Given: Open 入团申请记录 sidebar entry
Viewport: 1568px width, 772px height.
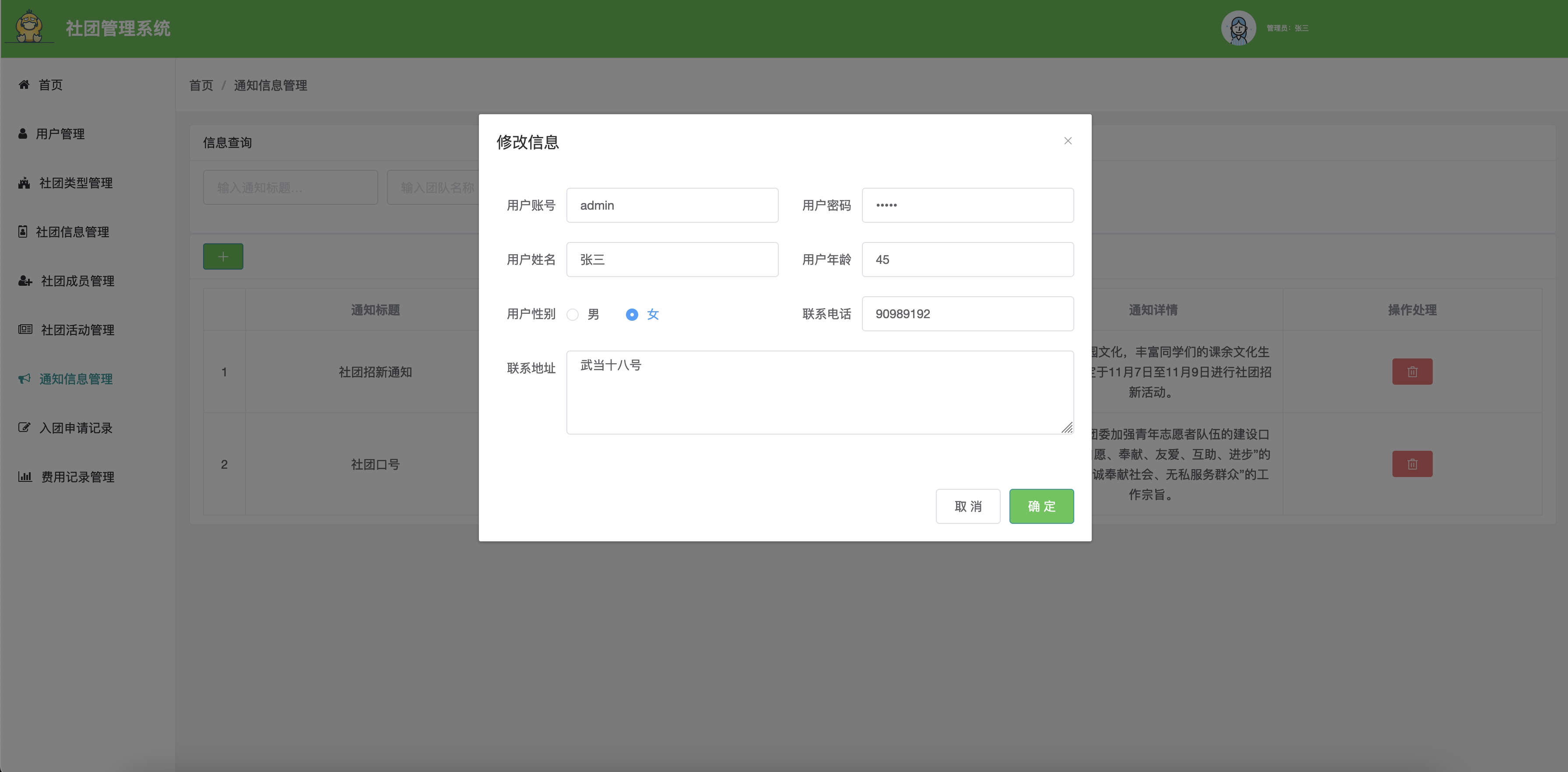Looking at the screenshot, I should [x=75, y=428].
